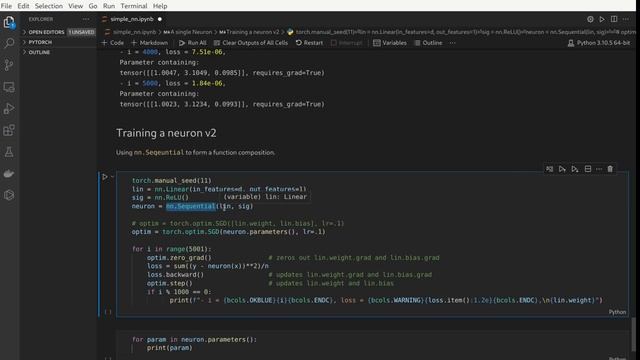This screenshot has width=640, height=360.
Task: Open the Explorer view in activity bar
Action: (x=9, y=22)
